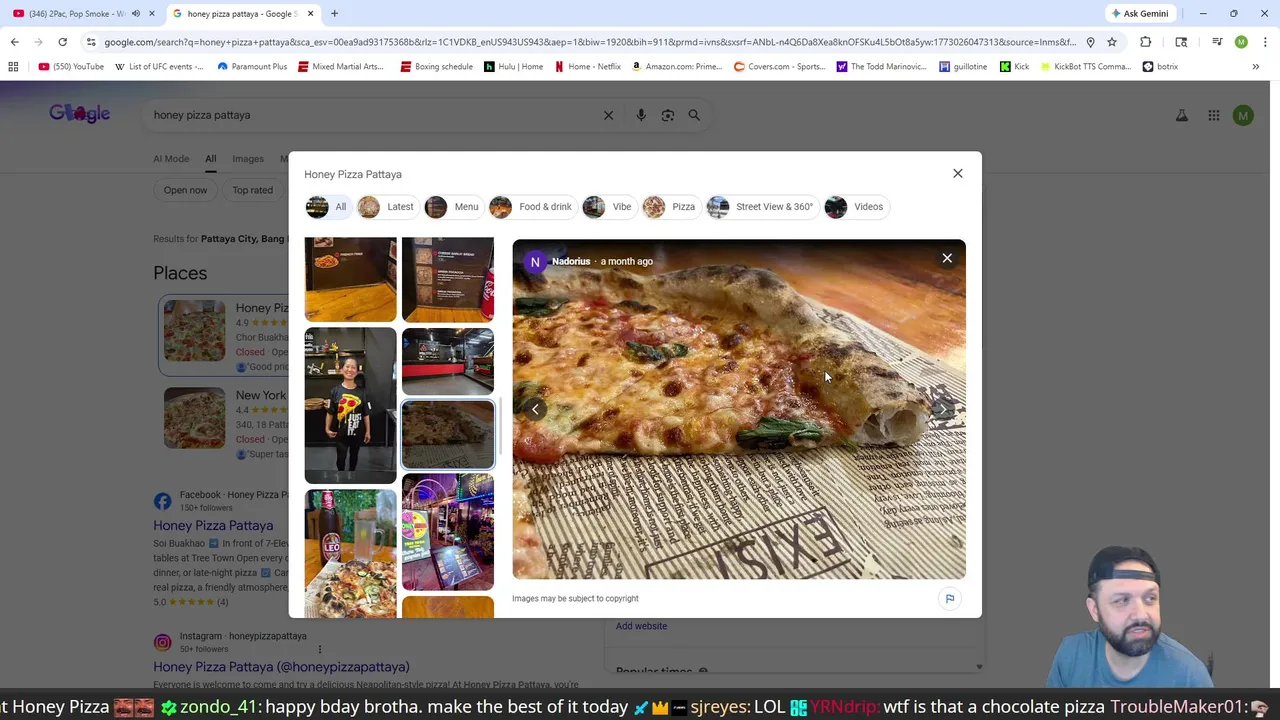Image resolution: width=1280 pixels, height=720 pixels.
Task: Close the honey pizza pattaya tab
Action: click(x=310, y=14)
